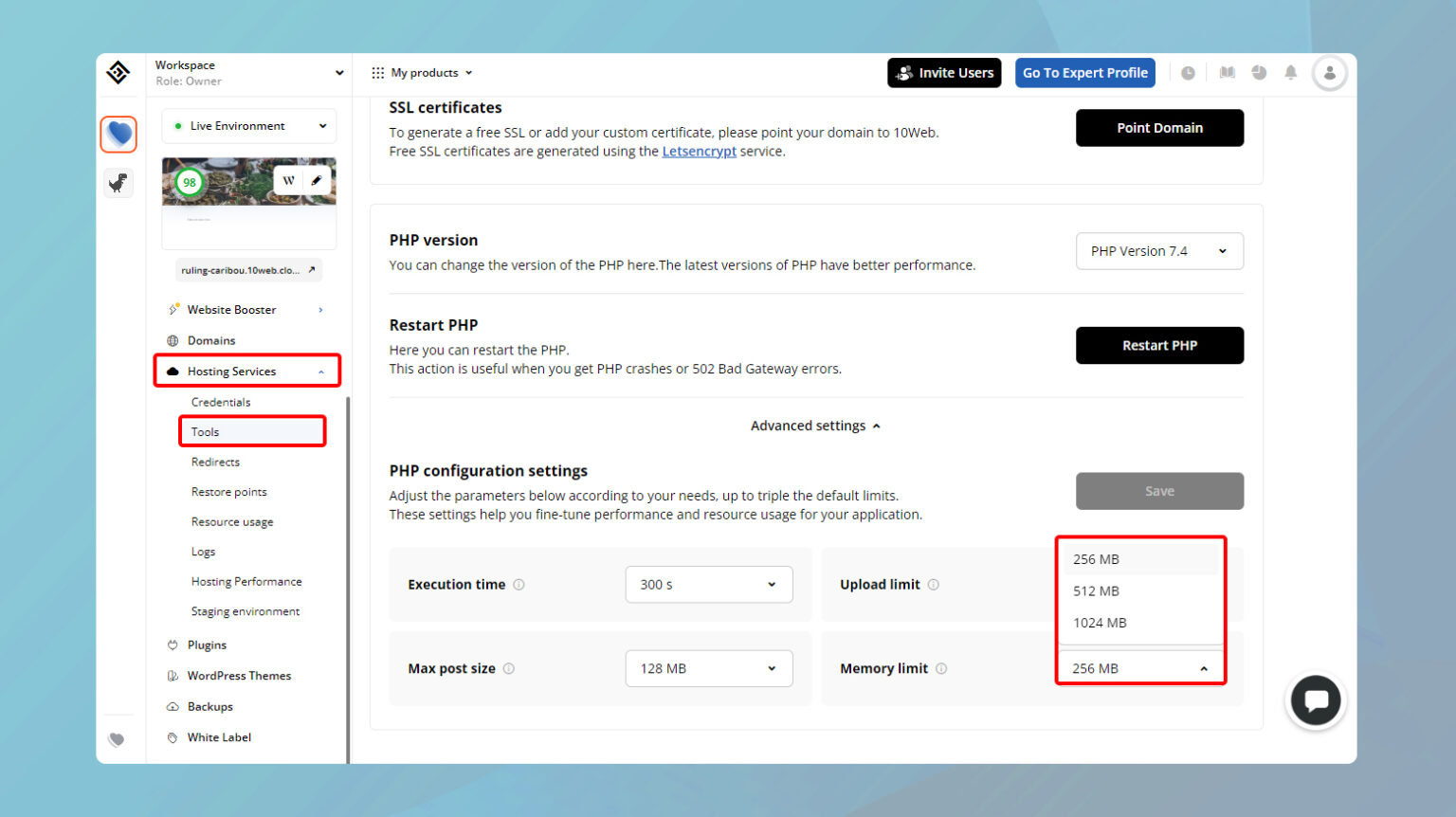
Task: Click the Execution time info icon
Action: (x=519, y=585)
